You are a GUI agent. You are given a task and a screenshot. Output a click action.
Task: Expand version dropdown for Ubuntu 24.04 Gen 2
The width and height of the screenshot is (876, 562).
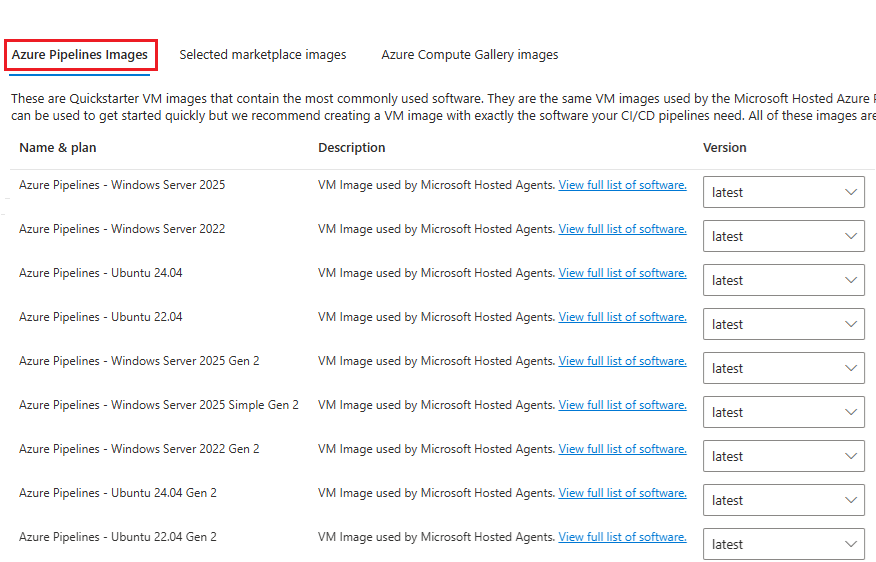tap(783, 500)
